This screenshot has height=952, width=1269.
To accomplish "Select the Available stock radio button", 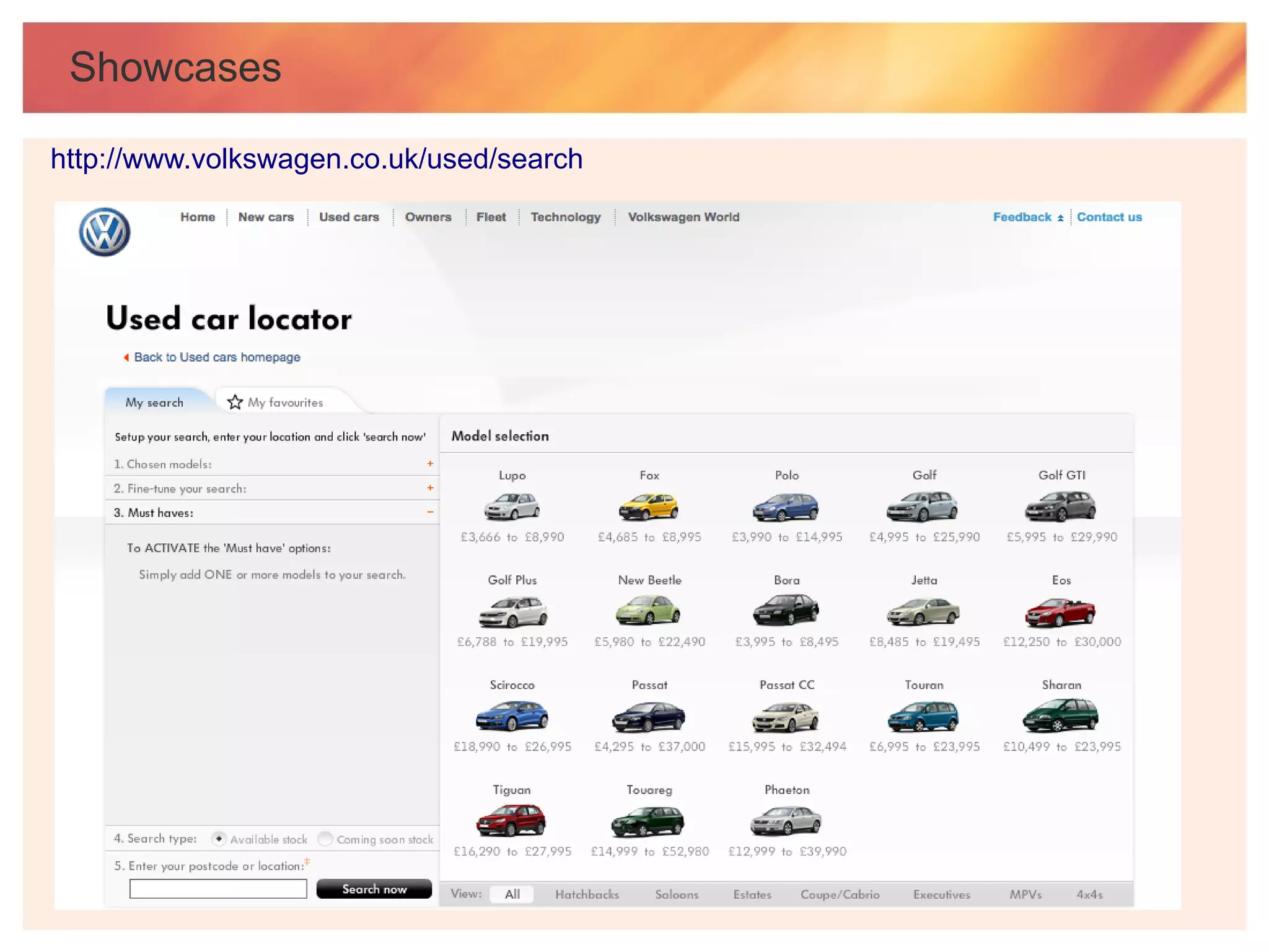I will tap(219, 839).
